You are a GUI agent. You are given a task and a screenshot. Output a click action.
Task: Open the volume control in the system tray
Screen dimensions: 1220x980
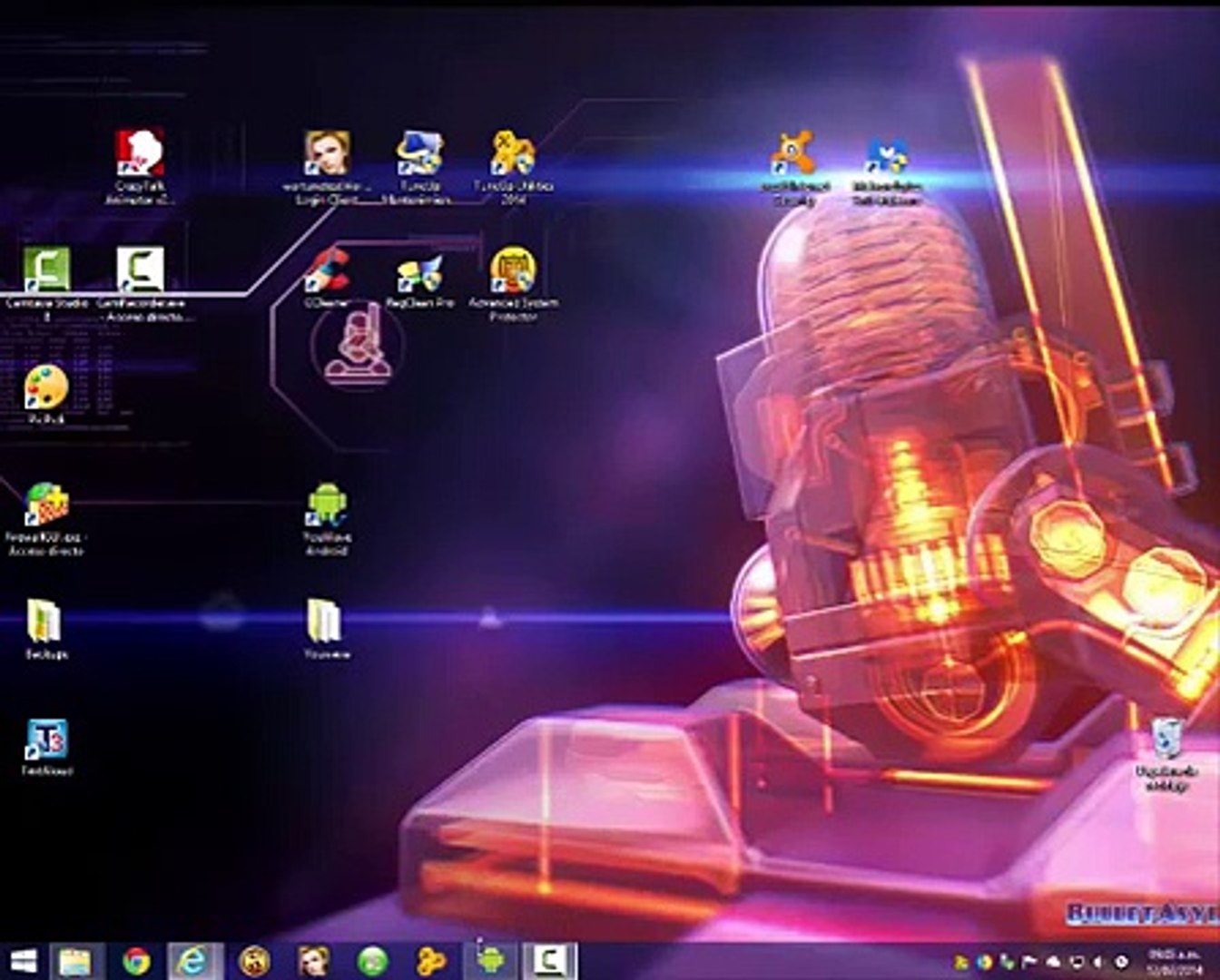click(x=1097, y=962)
